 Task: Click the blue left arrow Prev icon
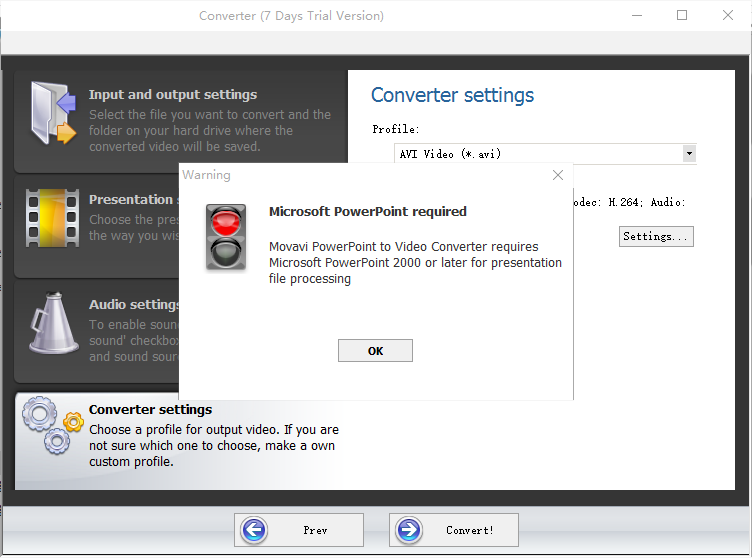click(x=254, y=530)
